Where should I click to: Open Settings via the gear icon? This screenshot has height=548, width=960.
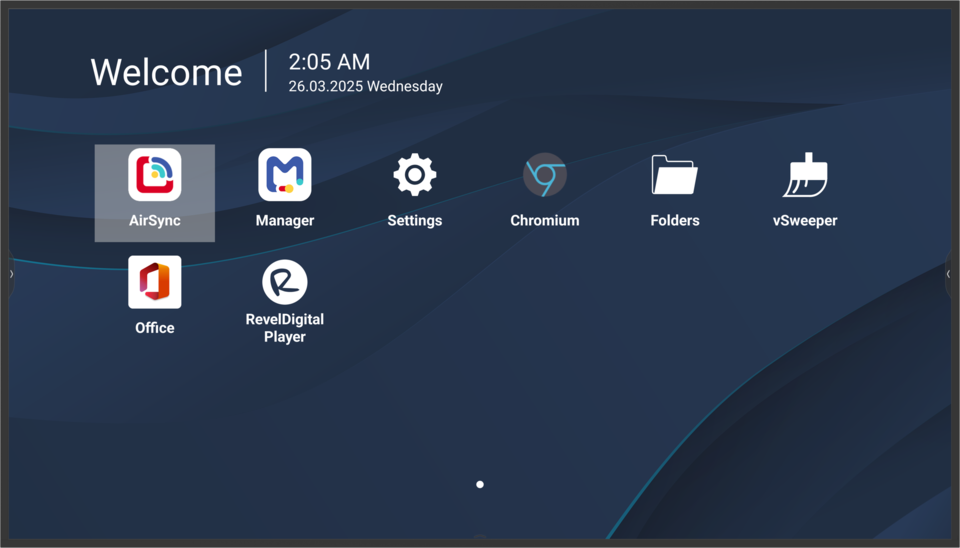415,176
